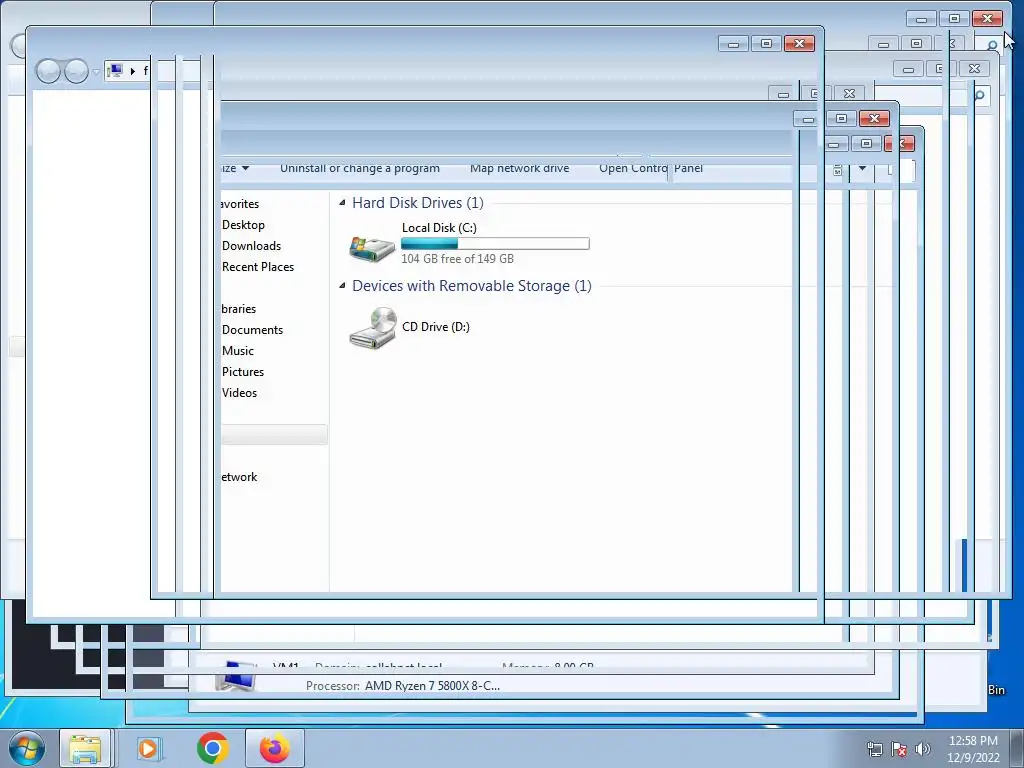Click the Show desktop button
The width and height of the screenshot is (1024, 768).
click(x=1017, y=748)
